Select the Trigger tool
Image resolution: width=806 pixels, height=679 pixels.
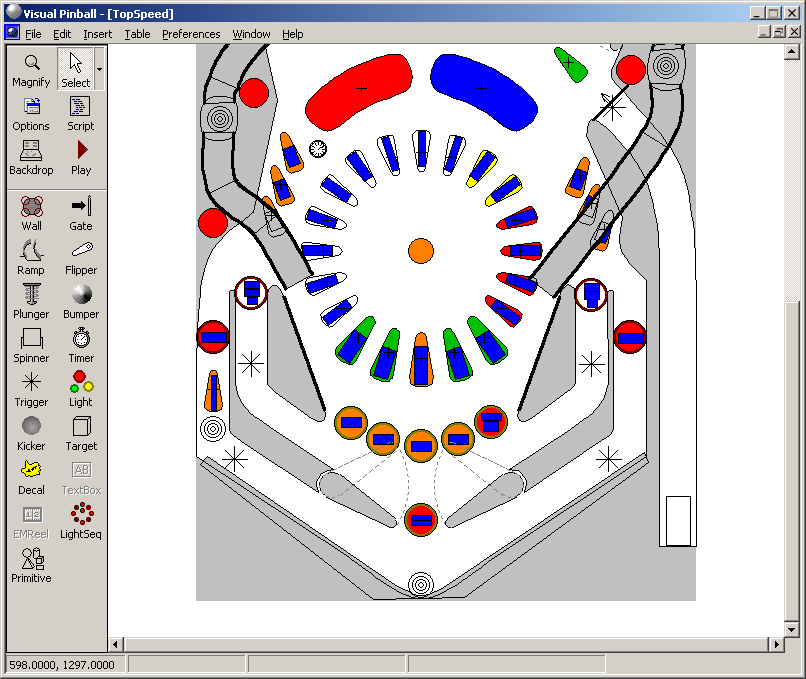click(x=31, y=389)
